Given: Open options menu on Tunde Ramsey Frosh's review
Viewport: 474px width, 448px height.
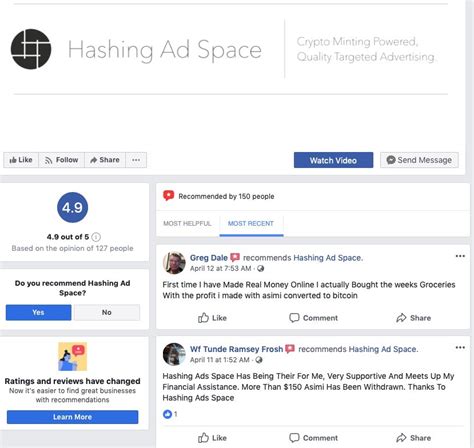Looking at the screenshot, I should click(x=460, y=347).
